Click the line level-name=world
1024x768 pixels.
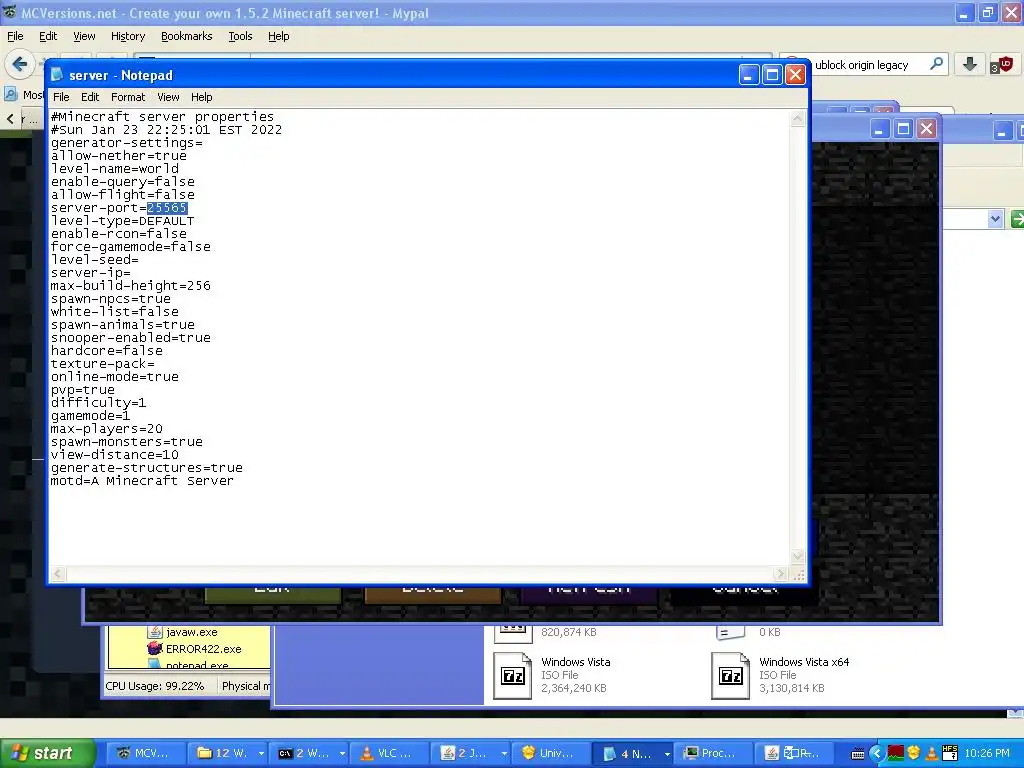(115, 168)
